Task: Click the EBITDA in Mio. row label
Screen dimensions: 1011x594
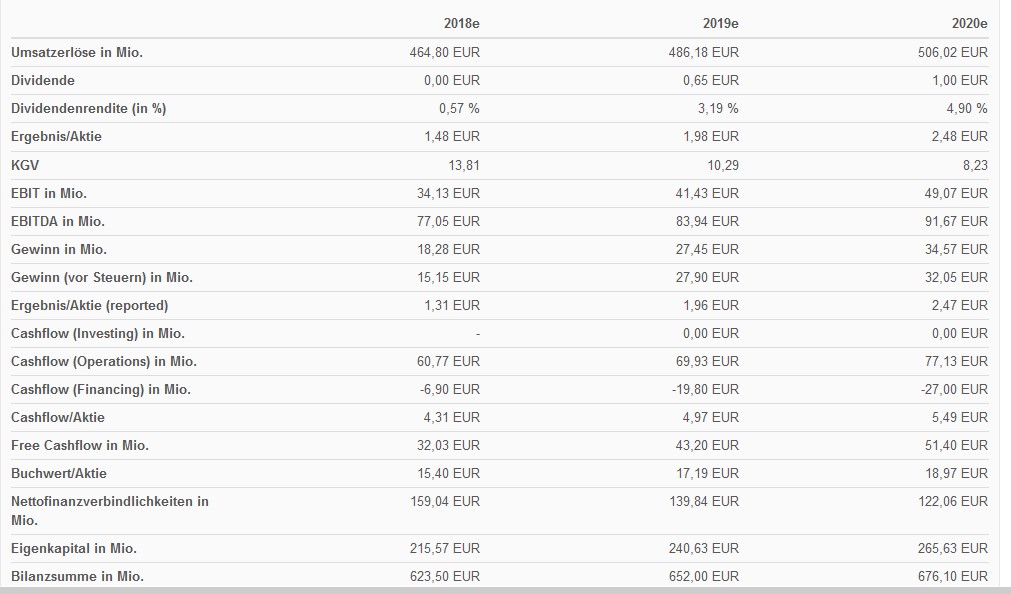Action: point(58,221)
